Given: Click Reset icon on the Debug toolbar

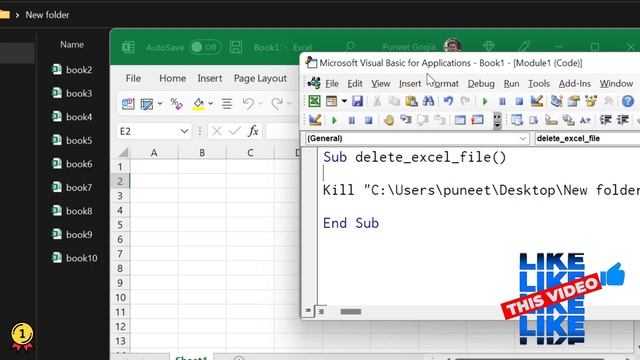Looking at the screenshot, I should [x=368, y=120].
